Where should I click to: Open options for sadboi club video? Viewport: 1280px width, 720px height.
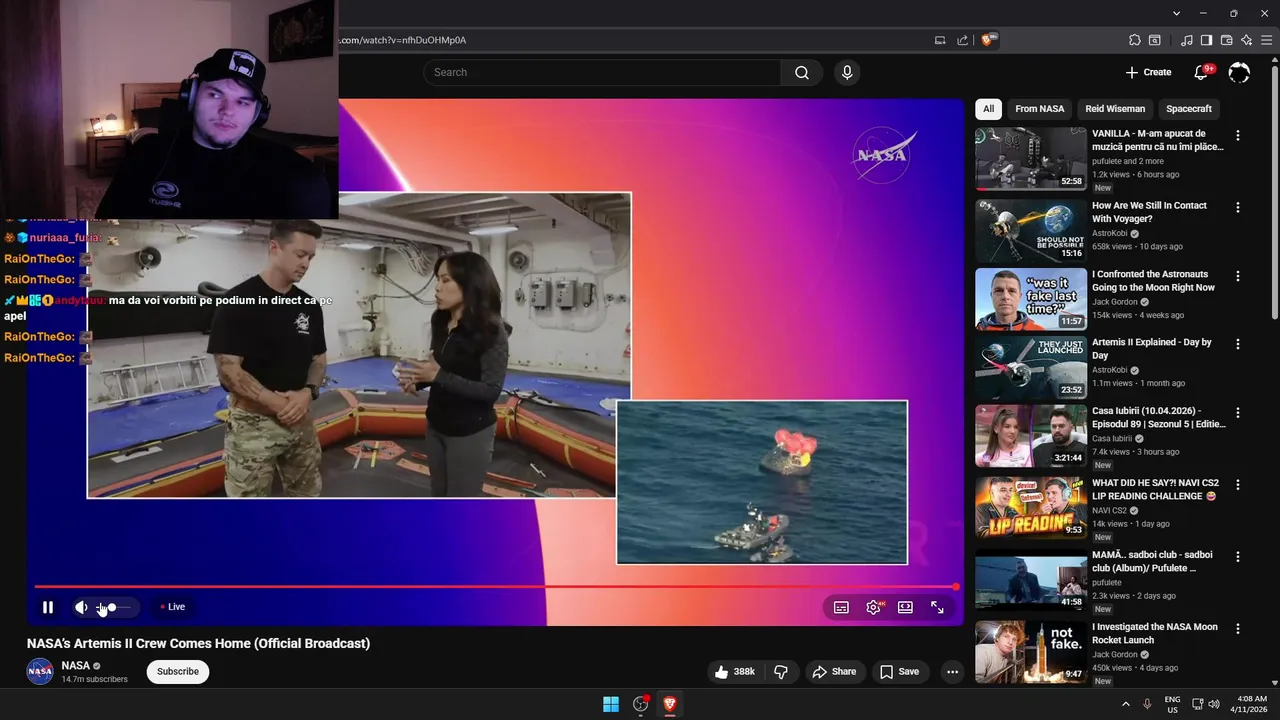click(x=1237, y=556)
